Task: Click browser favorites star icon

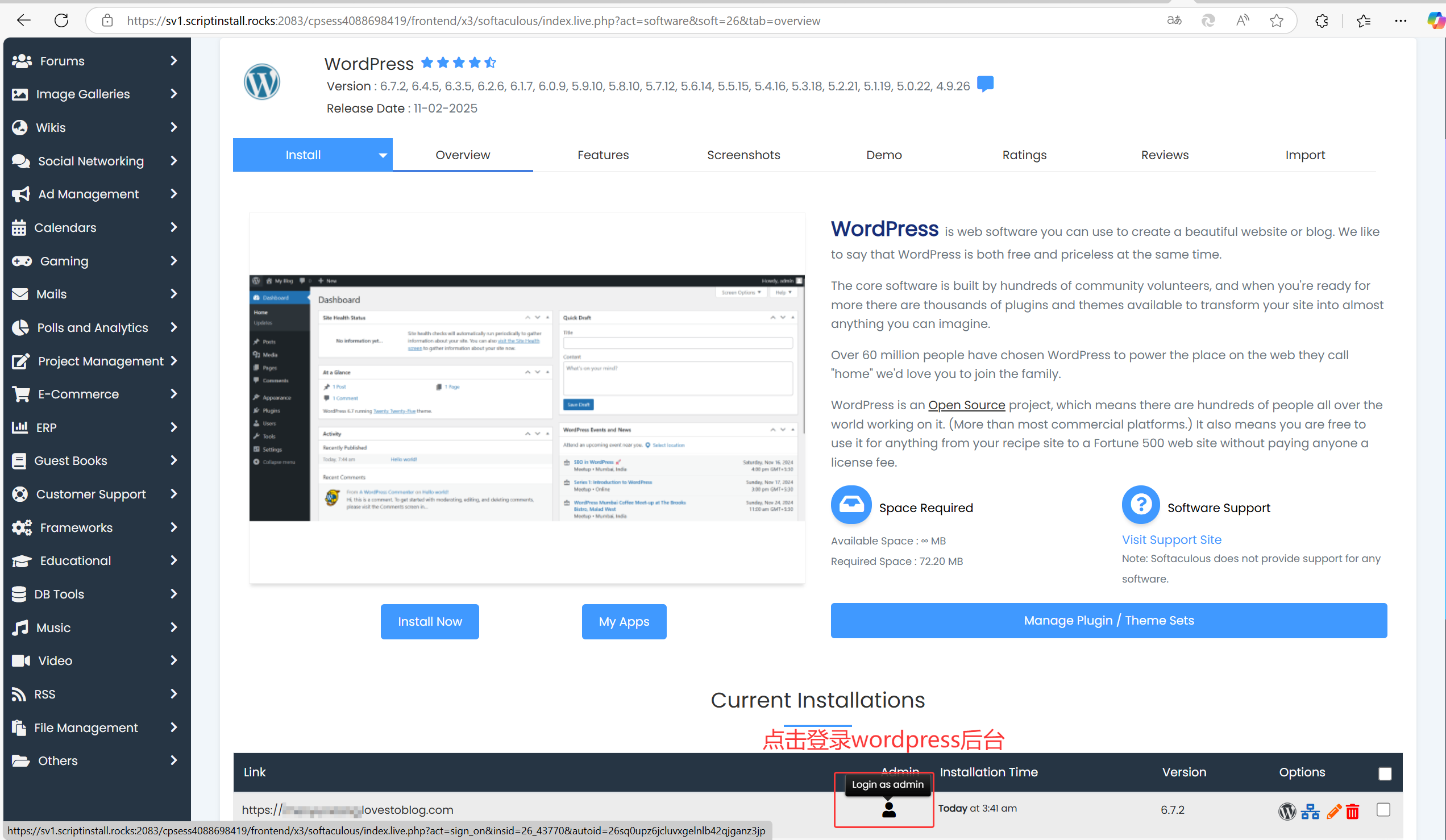Action: [x=1276, y=20]
